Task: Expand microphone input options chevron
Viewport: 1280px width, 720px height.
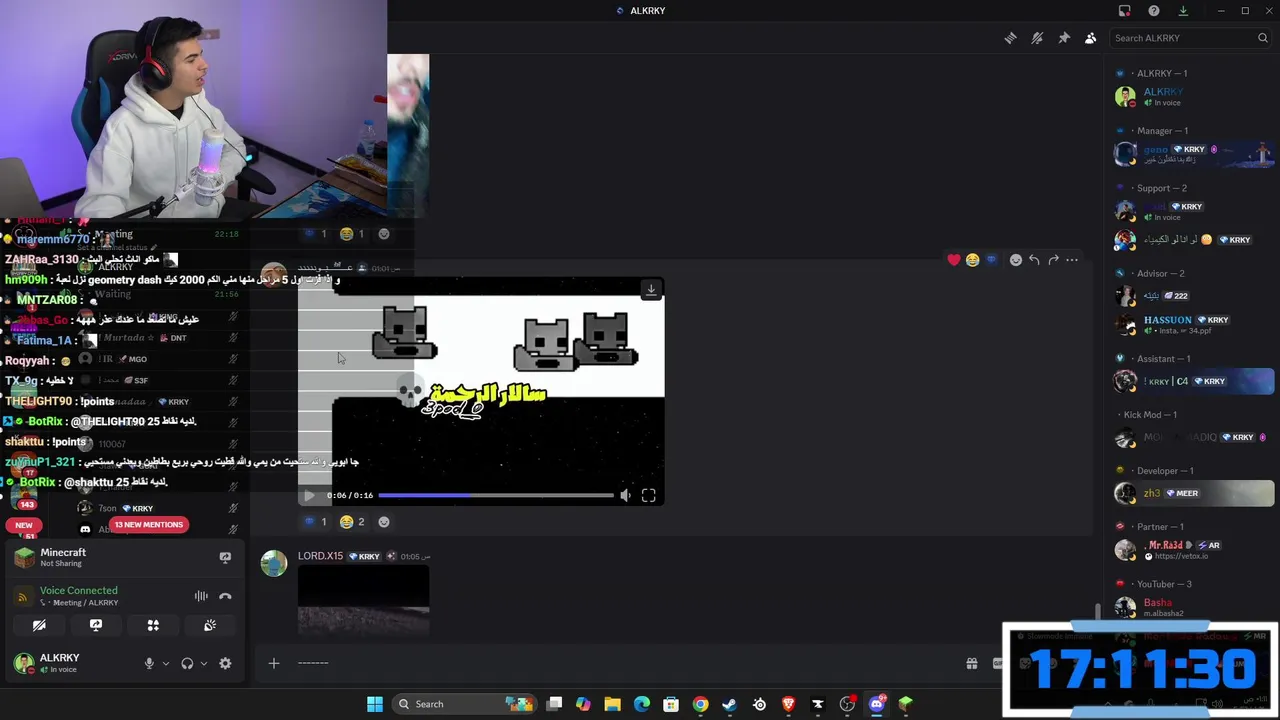Action: pos(166,663)
